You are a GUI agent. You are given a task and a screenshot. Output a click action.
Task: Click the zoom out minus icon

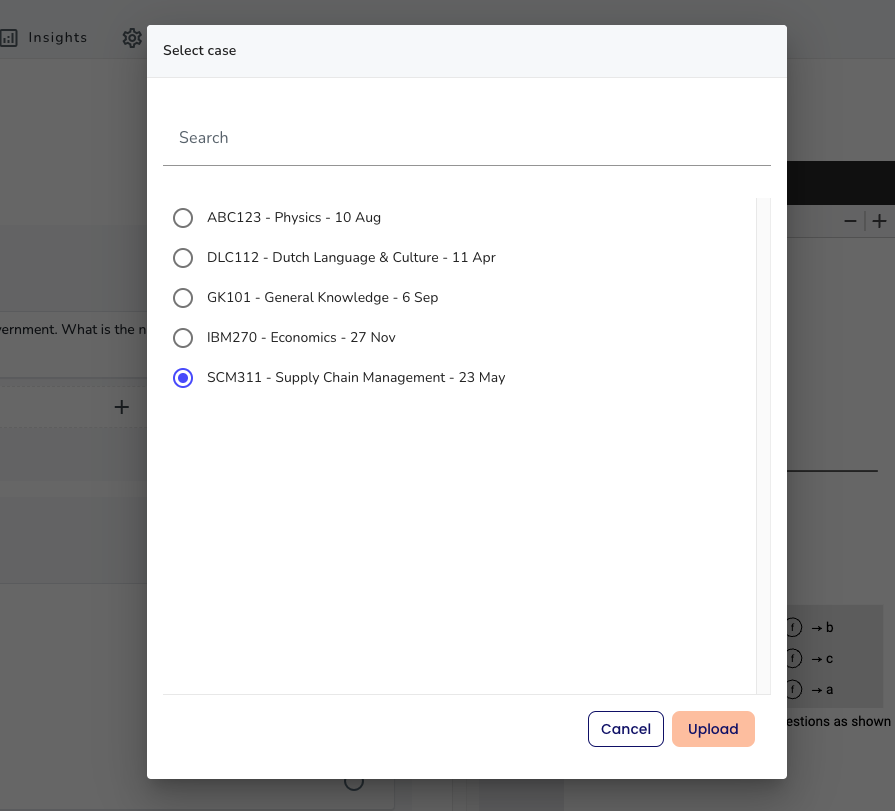click(x=850, y=221)
